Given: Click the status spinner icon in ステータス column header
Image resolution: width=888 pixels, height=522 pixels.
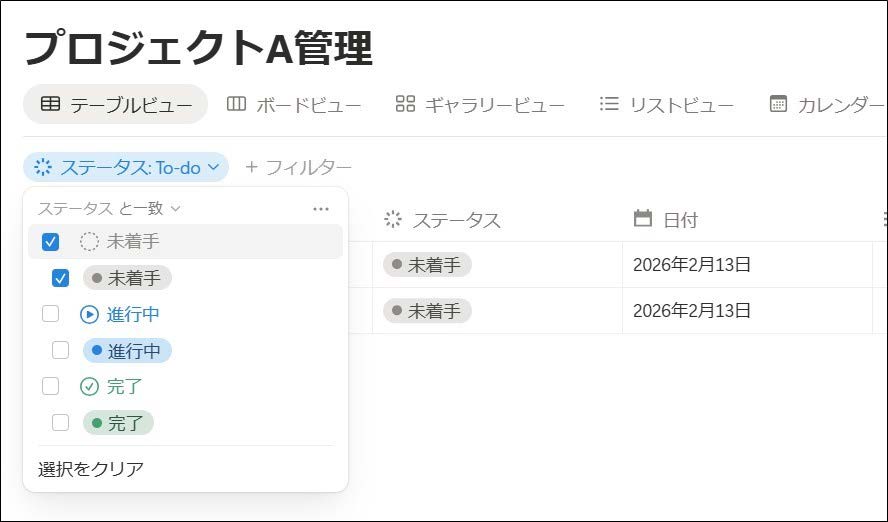Looking at the screenshot, I should [x=393, y=219].
